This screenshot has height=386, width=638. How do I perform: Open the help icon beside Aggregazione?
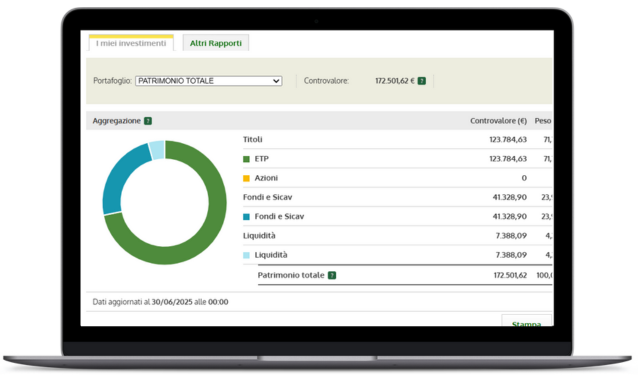pos(148,121)
